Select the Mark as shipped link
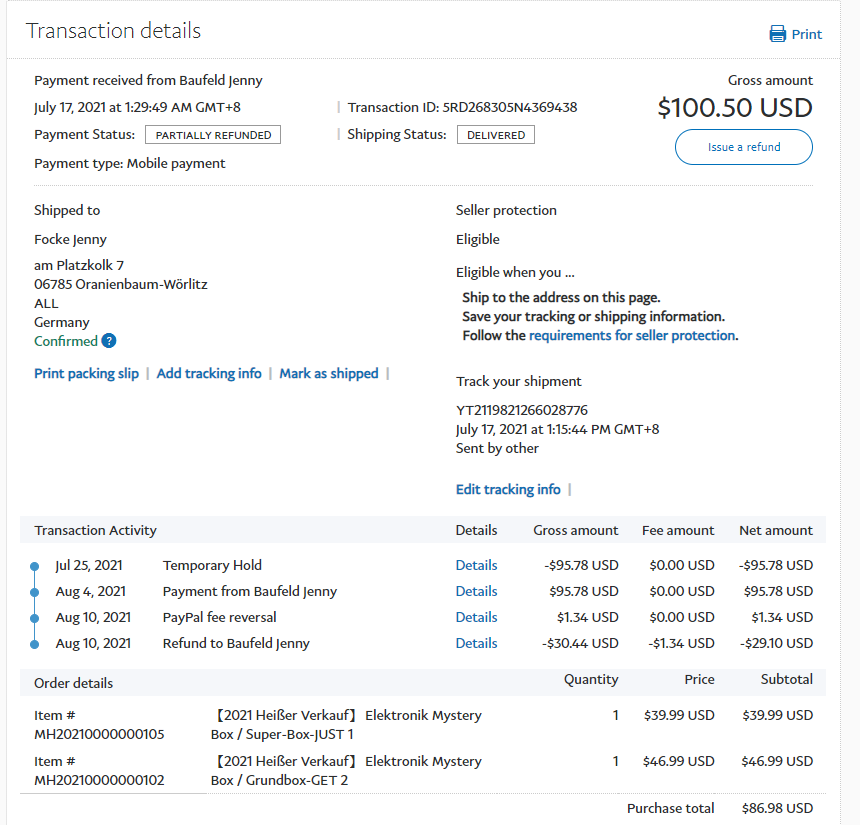The image size is (860, 825). [328, 373]
